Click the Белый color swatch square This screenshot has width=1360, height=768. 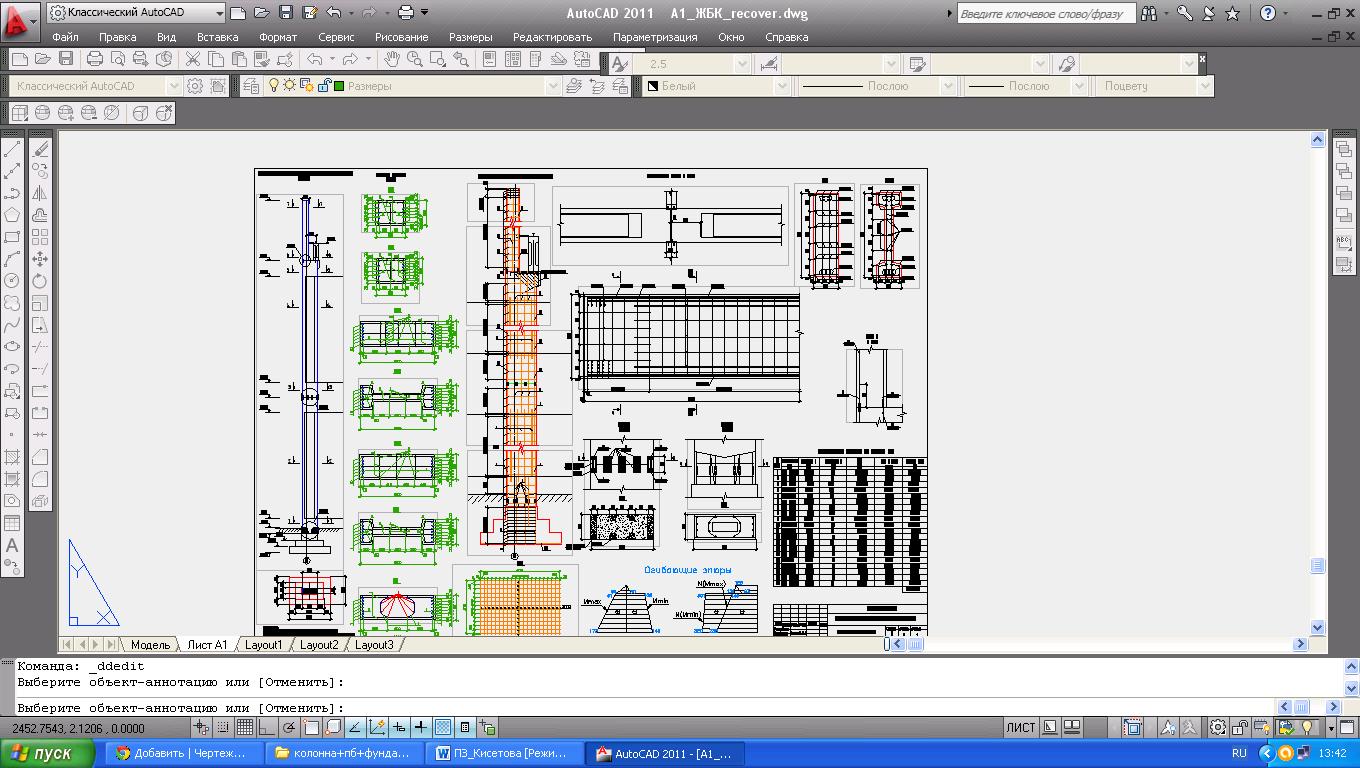tap(651, 86)
